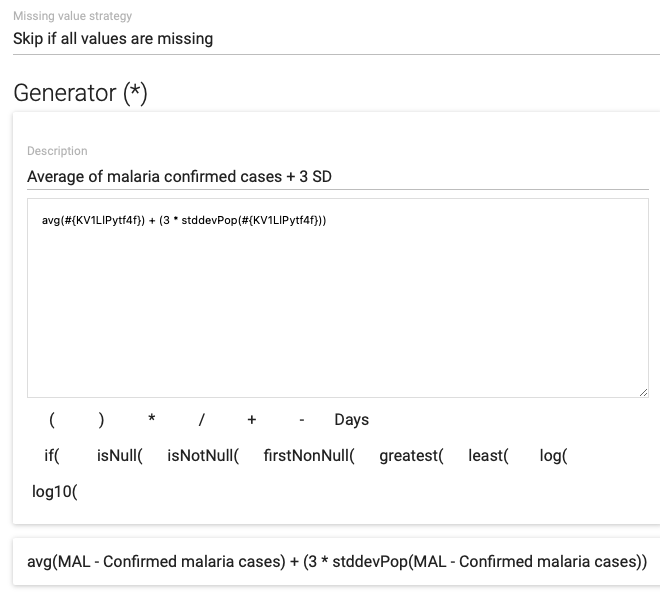This screenshot has height=594, width=660.
Task: Add the isNotNull( function
Action: (x=203, y=455)
